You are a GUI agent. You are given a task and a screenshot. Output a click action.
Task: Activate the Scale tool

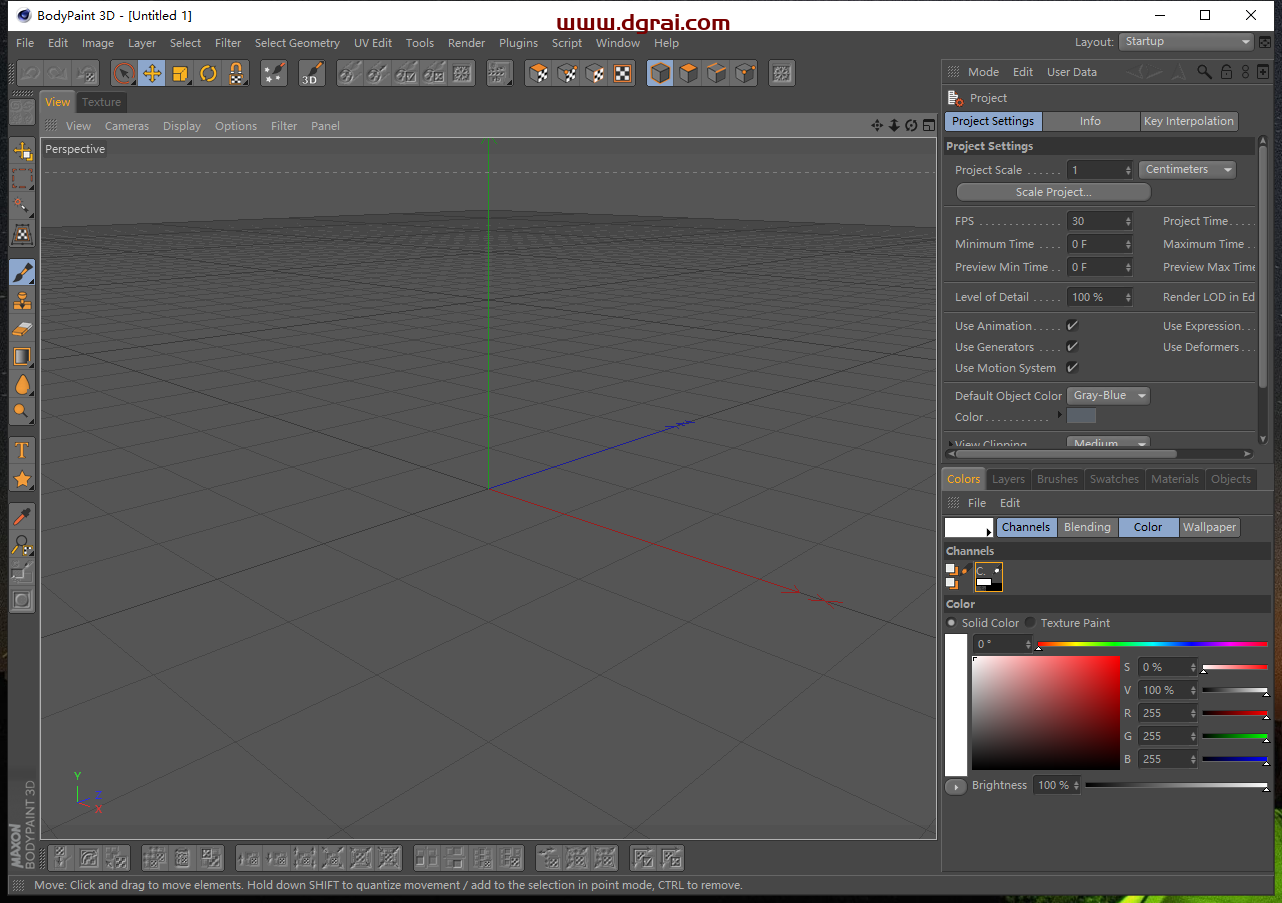click(180, 73)
